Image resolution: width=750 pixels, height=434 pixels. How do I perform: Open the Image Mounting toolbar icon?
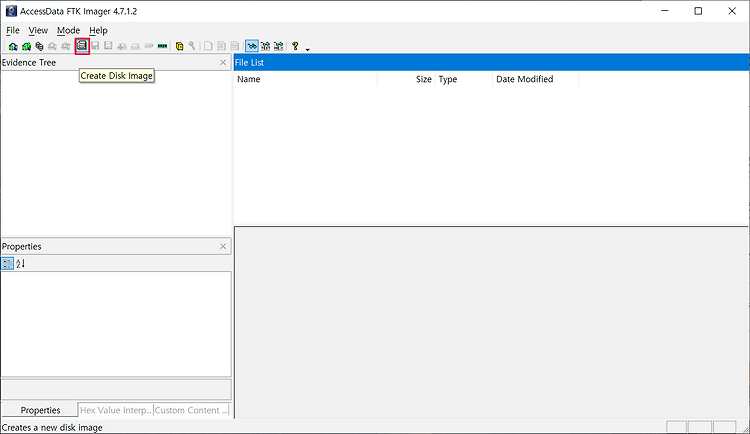[39, 46]
